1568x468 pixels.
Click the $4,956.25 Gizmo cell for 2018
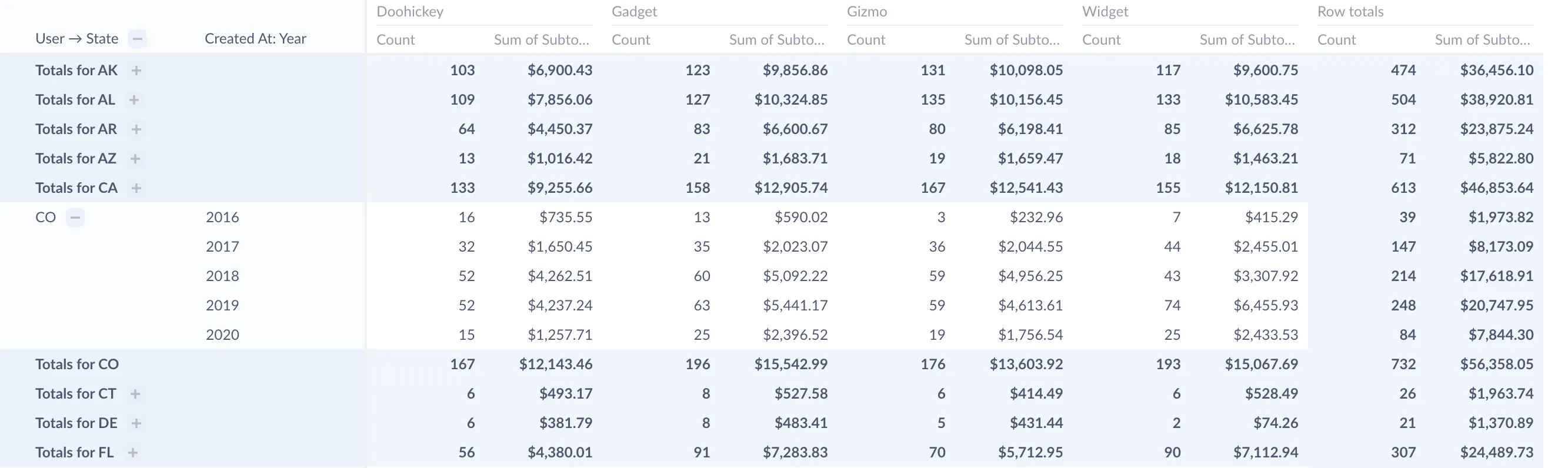(1030, 276)
